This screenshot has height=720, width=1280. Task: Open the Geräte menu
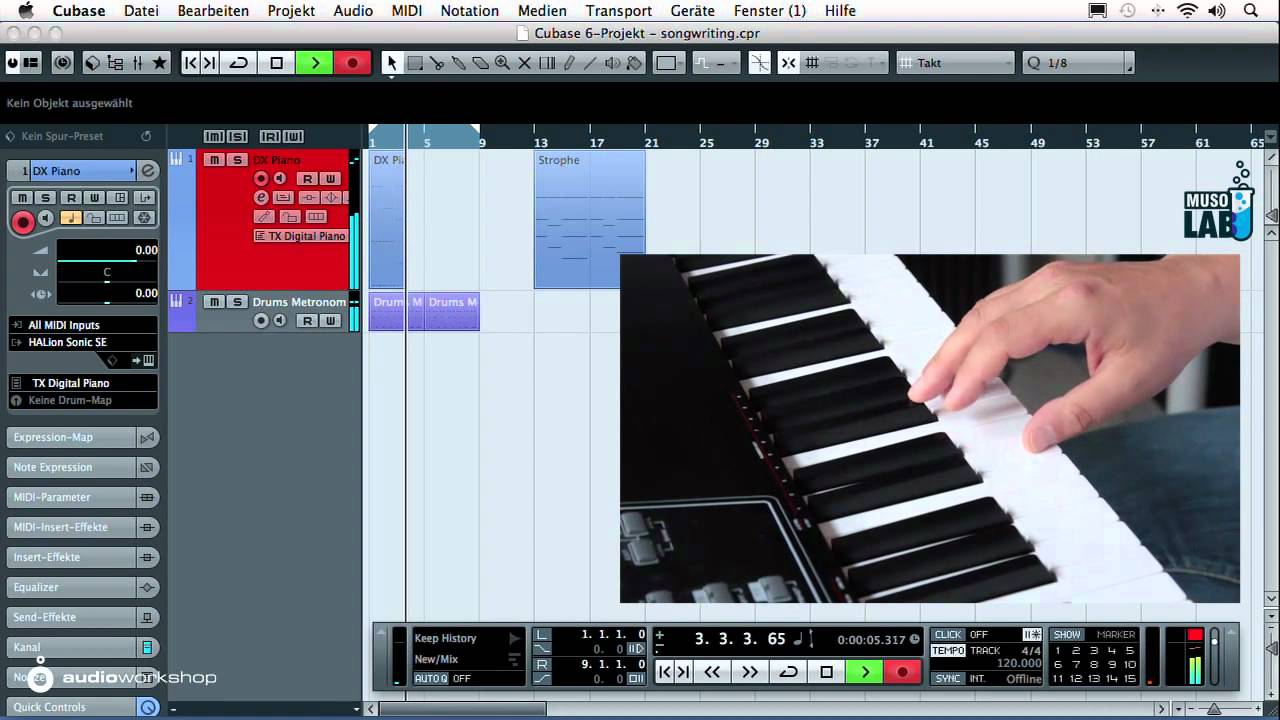692,11
